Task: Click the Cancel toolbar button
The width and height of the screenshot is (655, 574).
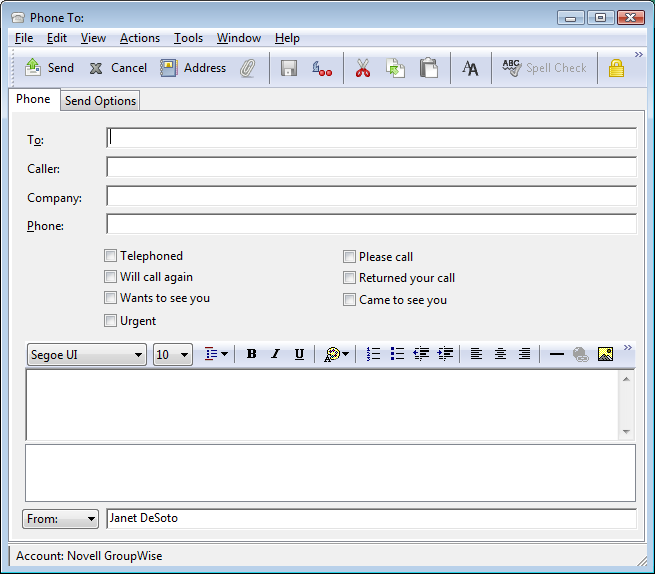Action: (118, 68)
